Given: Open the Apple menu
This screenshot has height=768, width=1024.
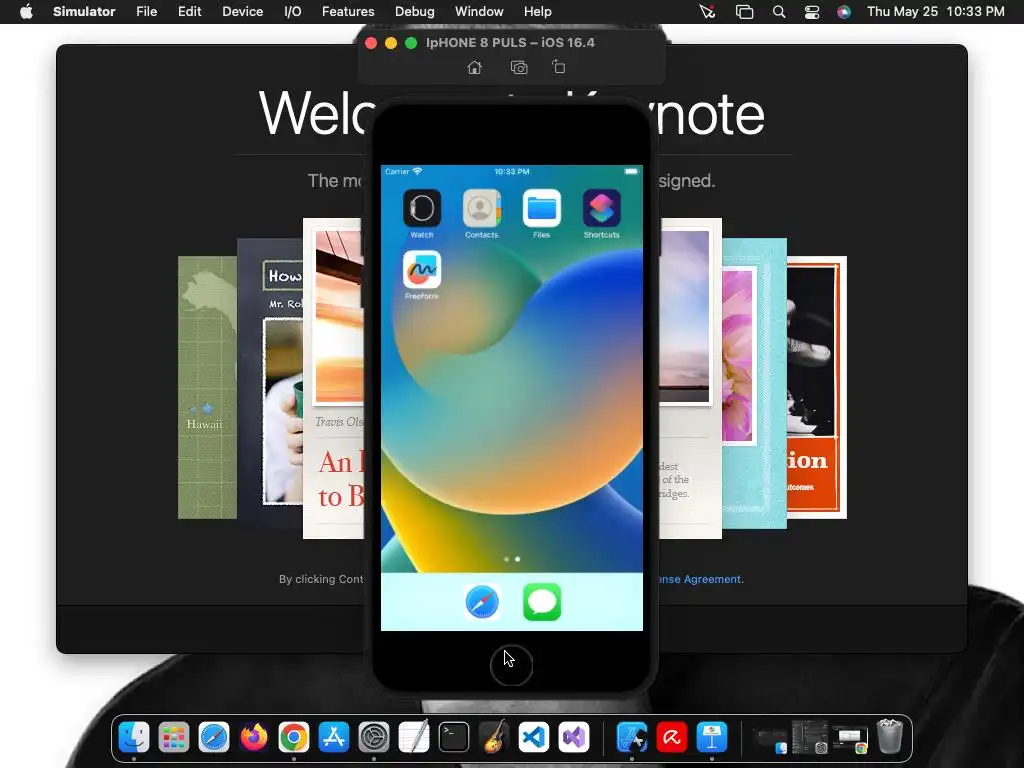Looking at the screenshot, I should click(26, 12).
